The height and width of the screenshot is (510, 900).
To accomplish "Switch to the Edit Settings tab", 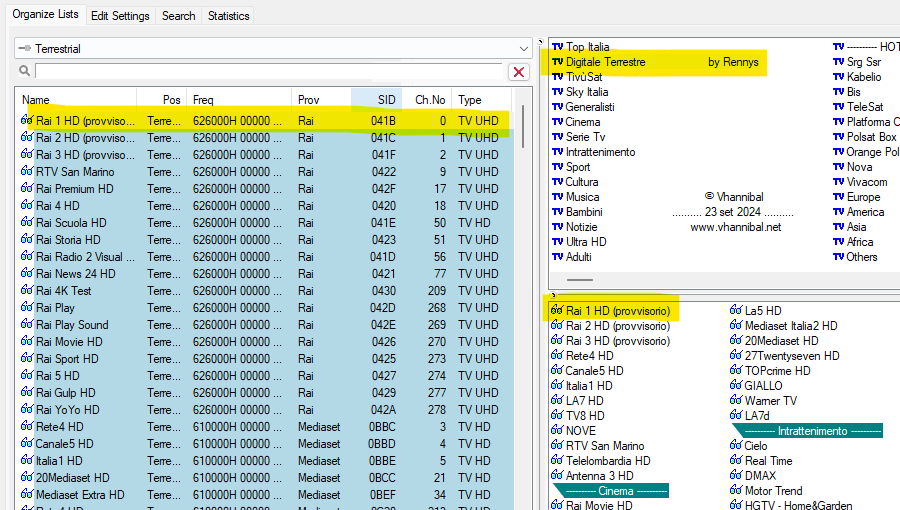I will pos(120,16).
